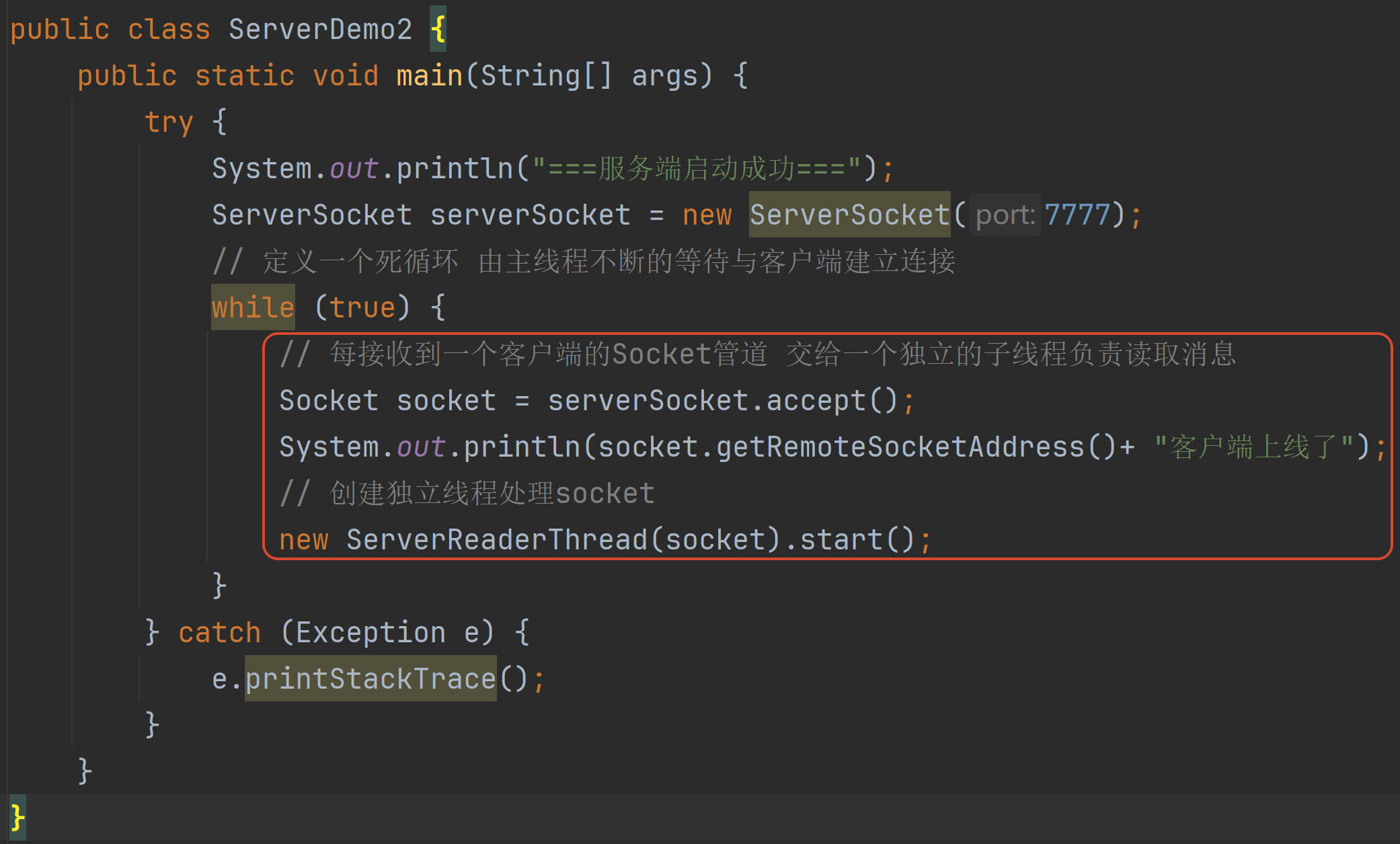Click the catch keyword
Screen dimensions: 1400x844
[x=219, y=633]
